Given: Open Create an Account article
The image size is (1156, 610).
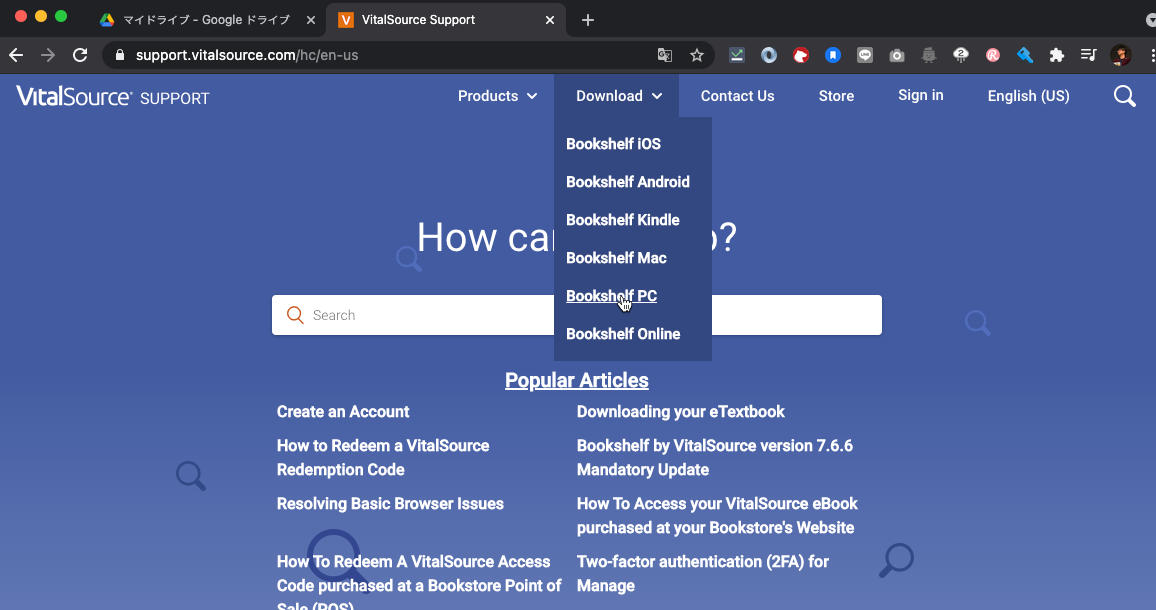Looking at the screenshot, I should click(x=343, y=412).
